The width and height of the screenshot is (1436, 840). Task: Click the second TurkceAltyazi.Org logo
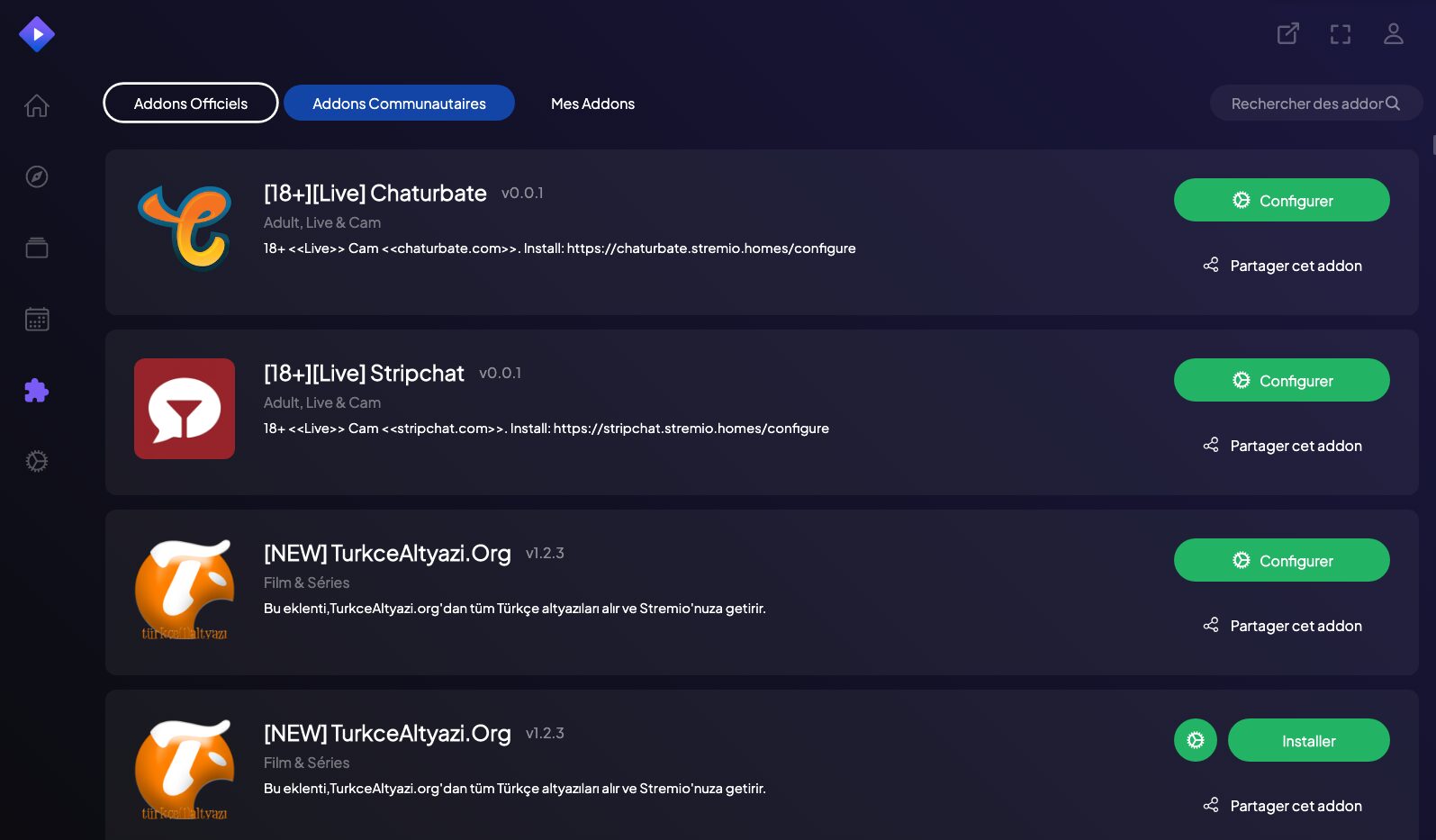pyautogui.click(x=185, y=769)
